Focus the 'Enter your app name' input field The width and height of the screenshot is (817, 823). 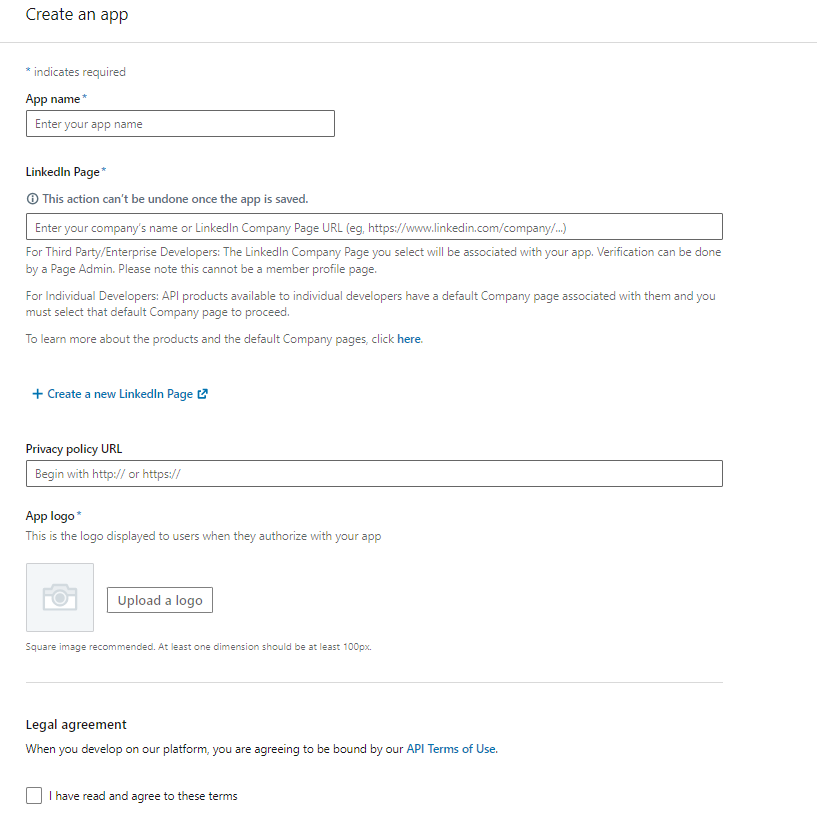180,123
